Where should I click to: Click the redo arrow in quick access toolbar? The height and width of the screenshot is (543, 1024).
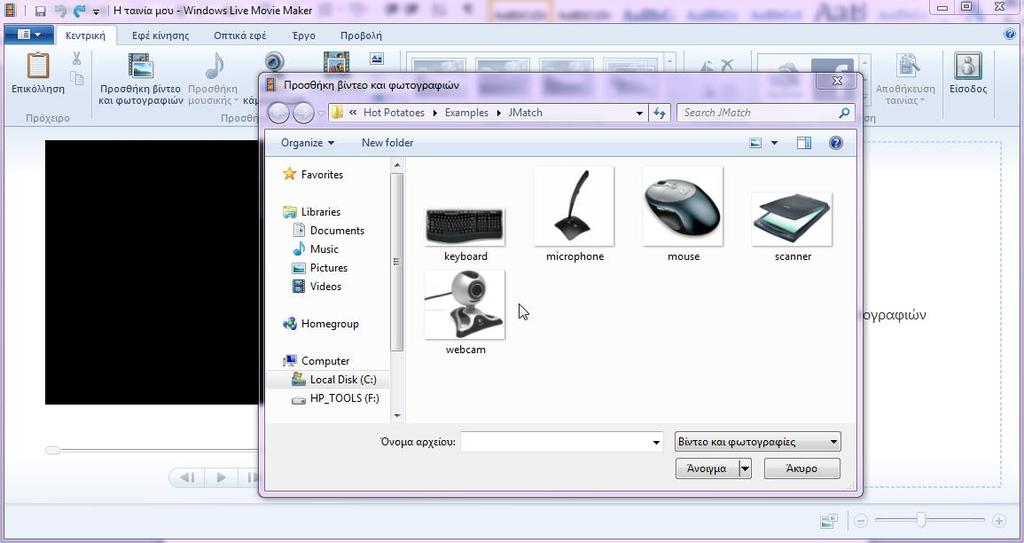pos(80,10)
